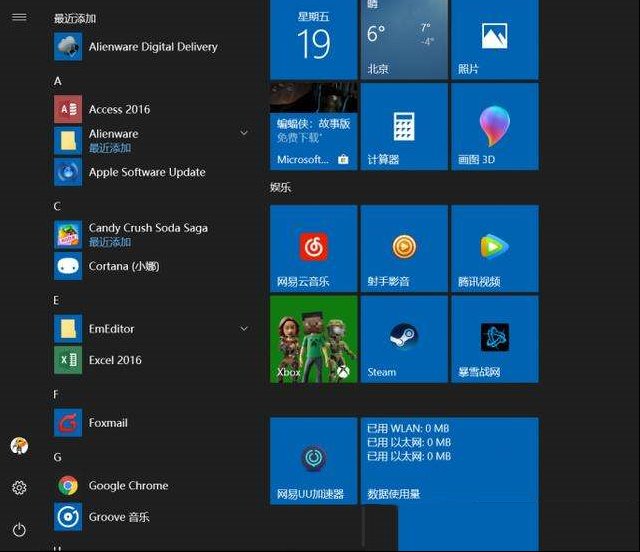
Task: Click the user account avatar
Action: [19, 445]
